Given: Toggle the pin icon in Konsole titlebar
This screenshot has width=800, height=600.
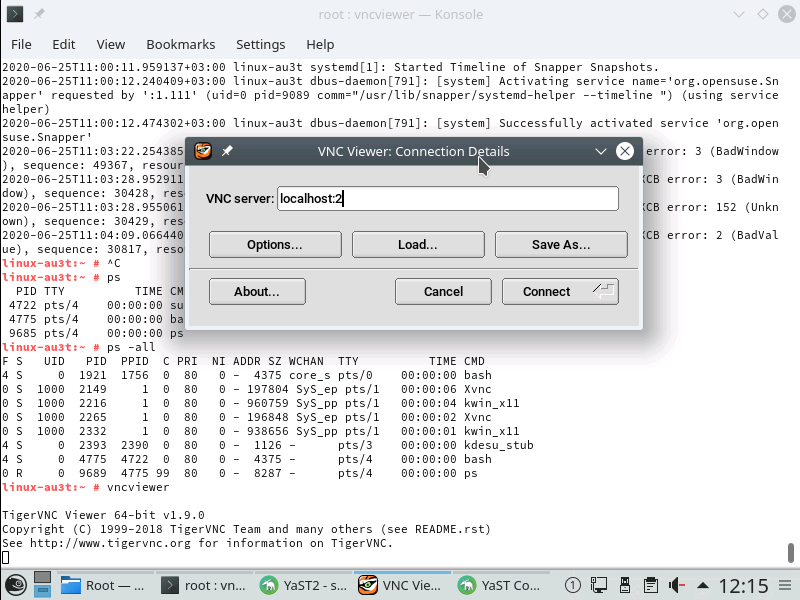Looking at the screenshot, I should click(39, 14).
